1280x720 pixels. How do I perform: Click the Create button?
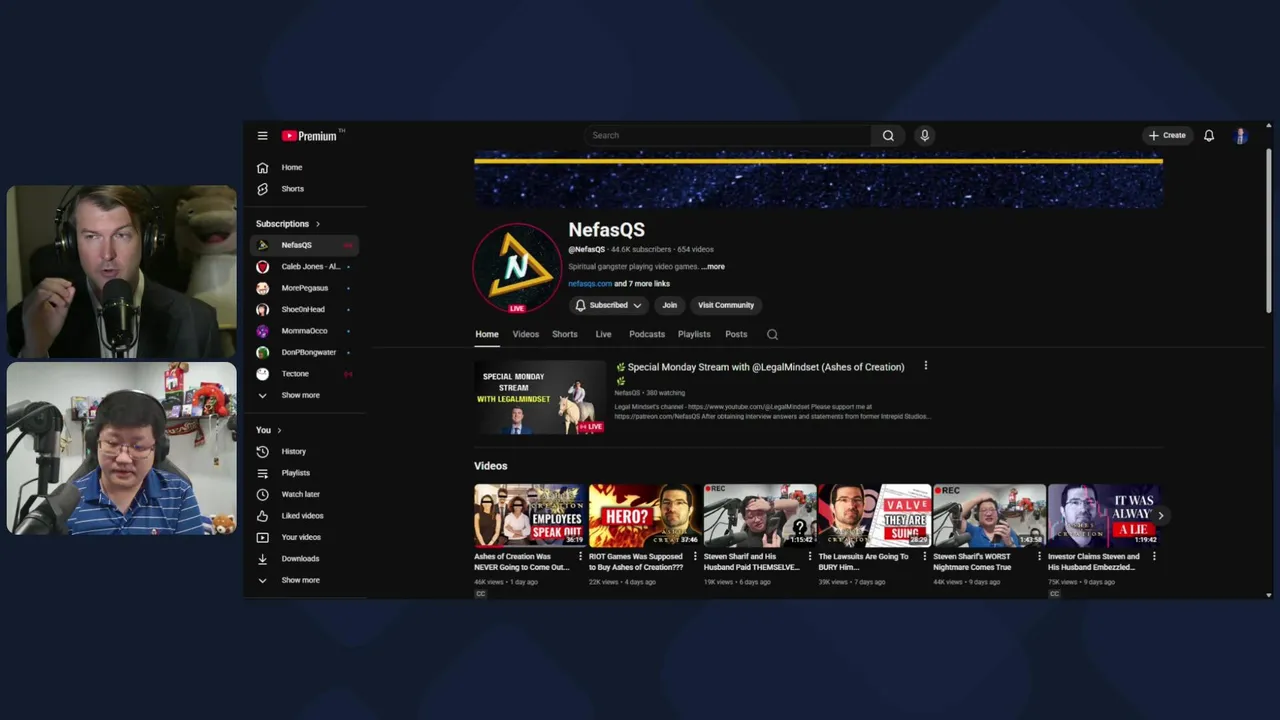pyautogui.click(x=1167, y=135)
